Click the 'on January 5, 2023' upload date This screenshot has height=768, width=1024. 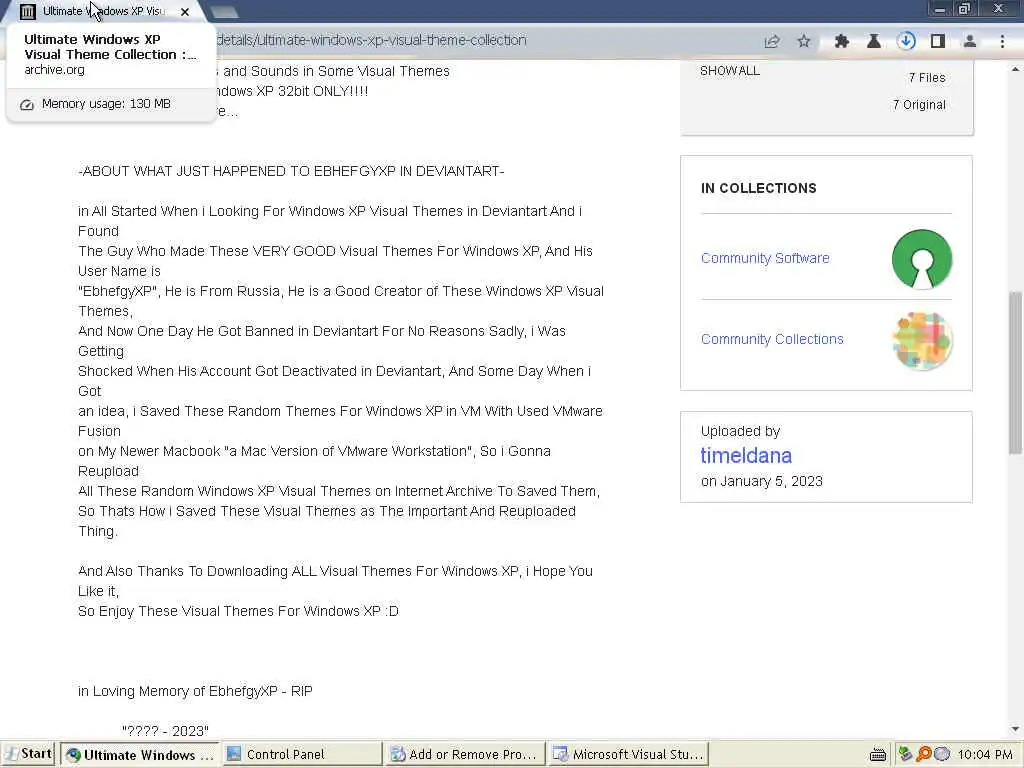click(761, 481)
